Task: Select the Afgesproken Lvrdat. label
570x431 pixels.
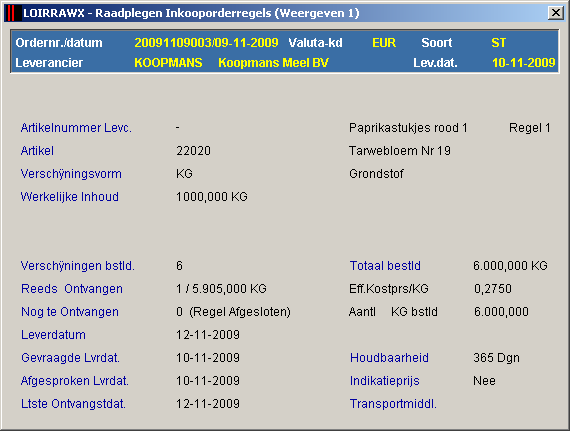Action: (75, 381)
